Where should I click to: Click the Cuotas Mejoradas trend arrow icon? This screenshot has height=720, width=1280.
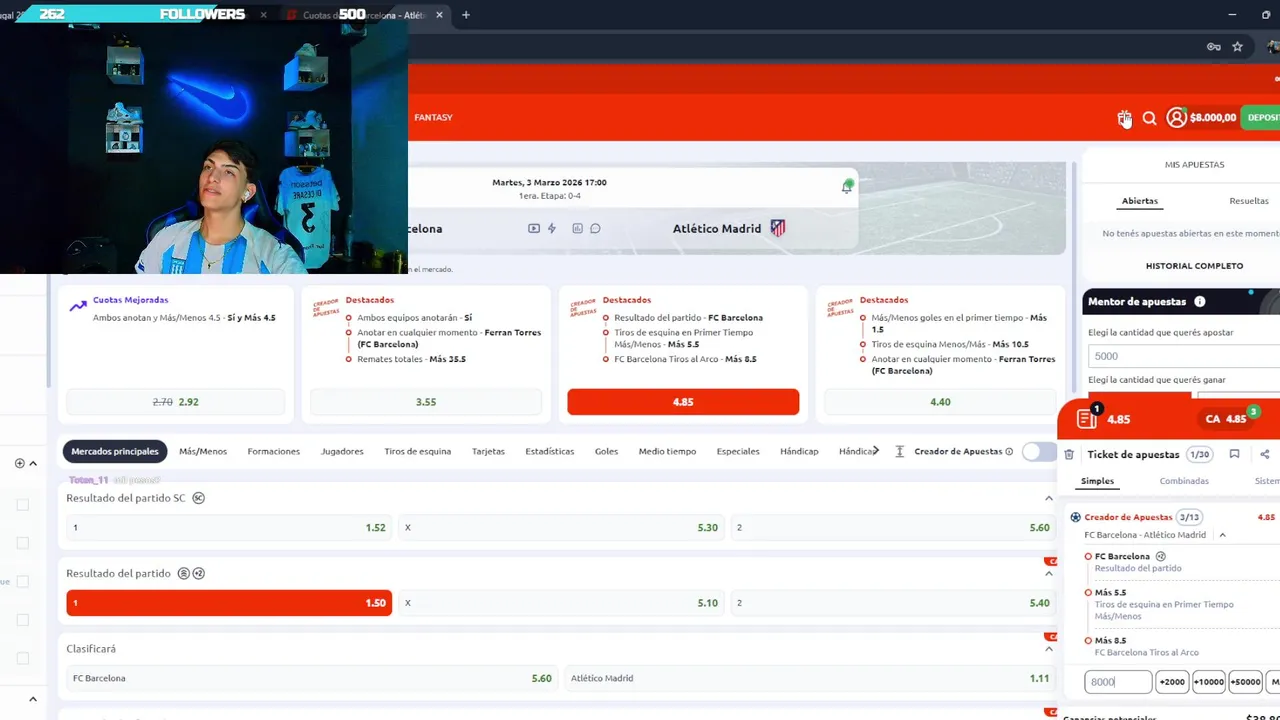(78, 305)
